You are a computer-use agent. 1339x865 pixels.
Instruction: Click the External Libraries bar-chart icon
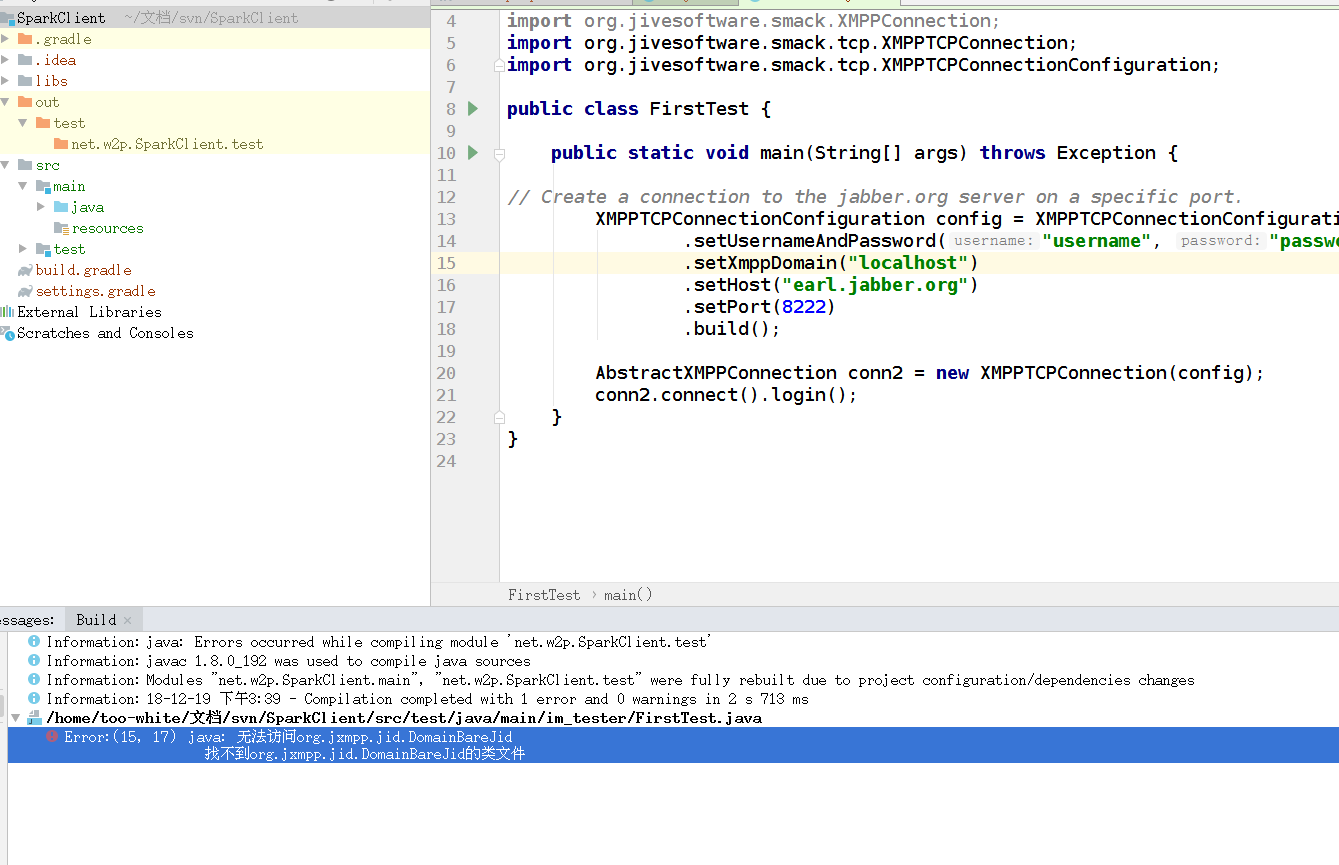pyautogui.click(x=7, y=312)
